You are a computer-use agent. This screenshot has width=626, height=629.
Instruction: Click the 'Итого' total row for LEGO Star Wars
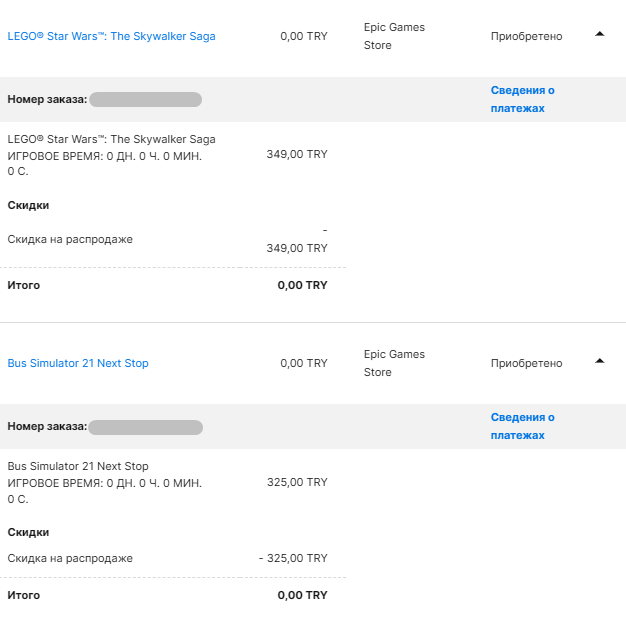tap(24, 285)
